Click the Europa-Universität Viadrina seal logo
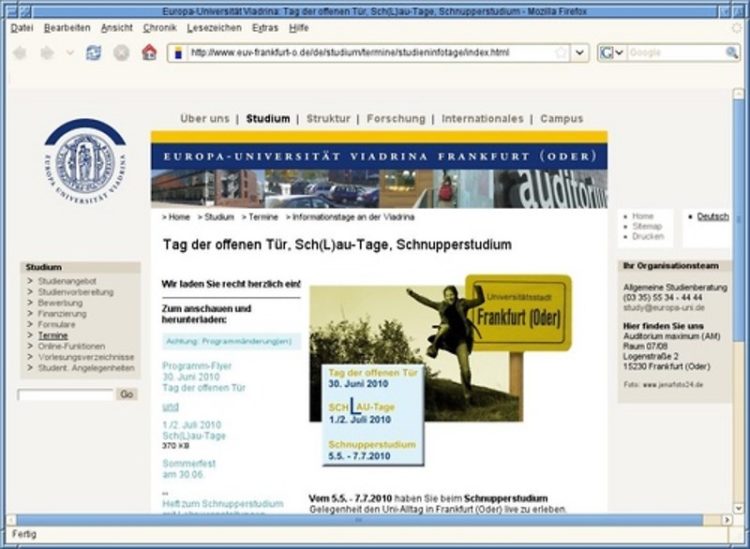 85,163
